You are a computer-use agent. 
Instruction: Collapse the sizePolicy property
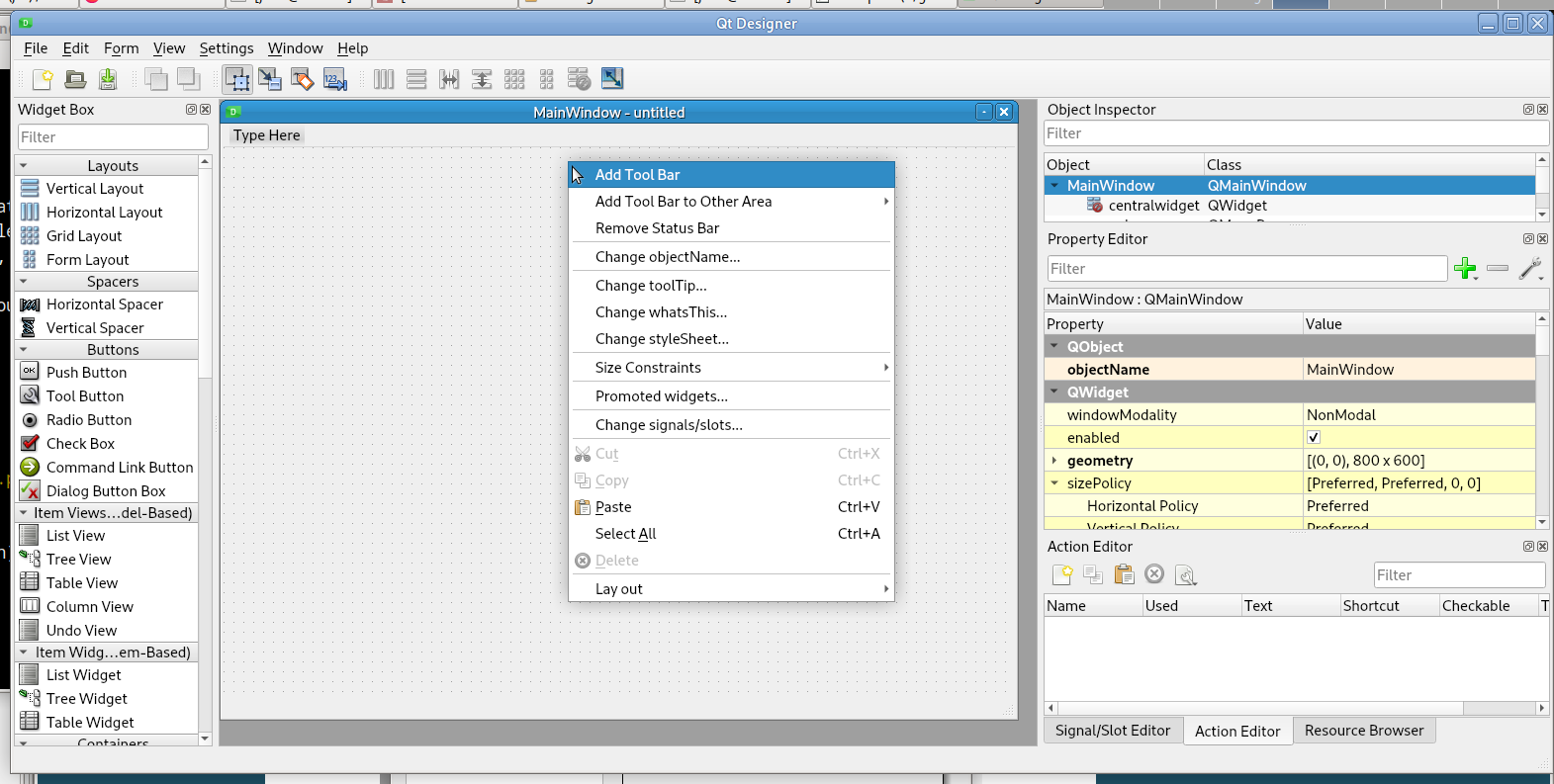coord(1054,483)
